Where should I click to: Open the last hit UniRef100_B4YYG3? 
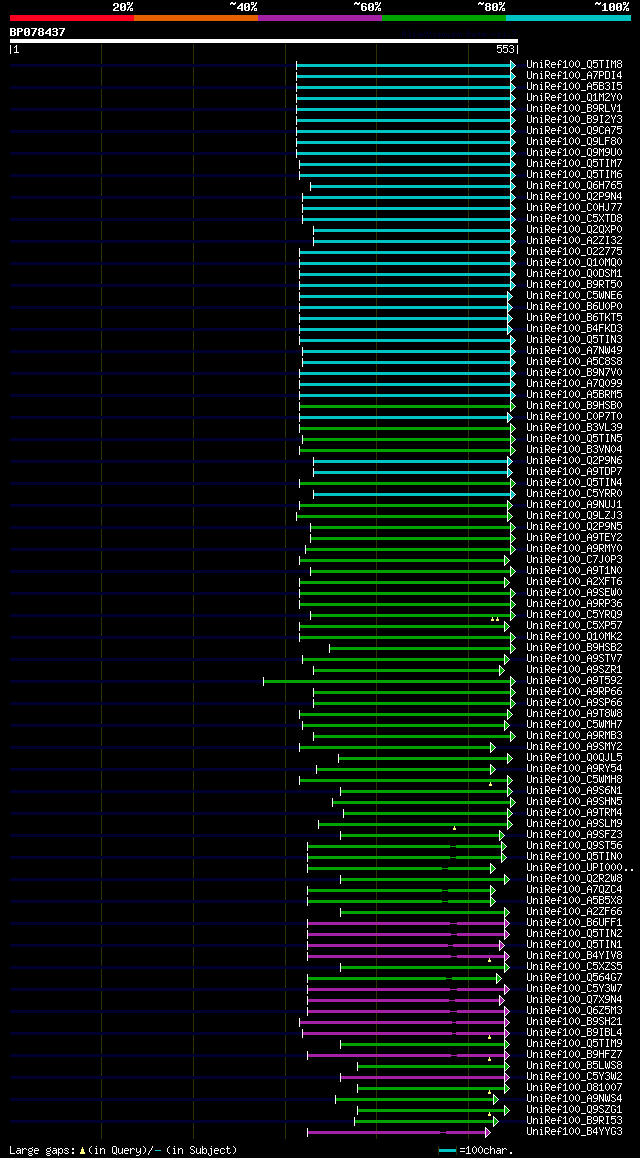tap(574, 1131)
